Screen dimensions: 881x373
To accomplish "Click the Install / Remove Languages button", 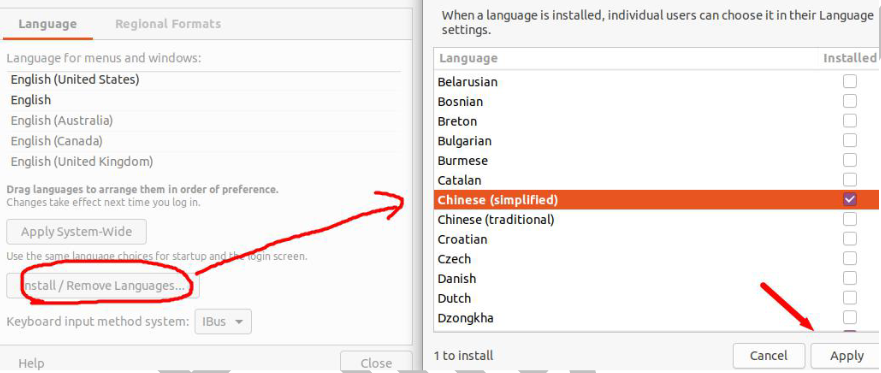I will click(103, 286).
